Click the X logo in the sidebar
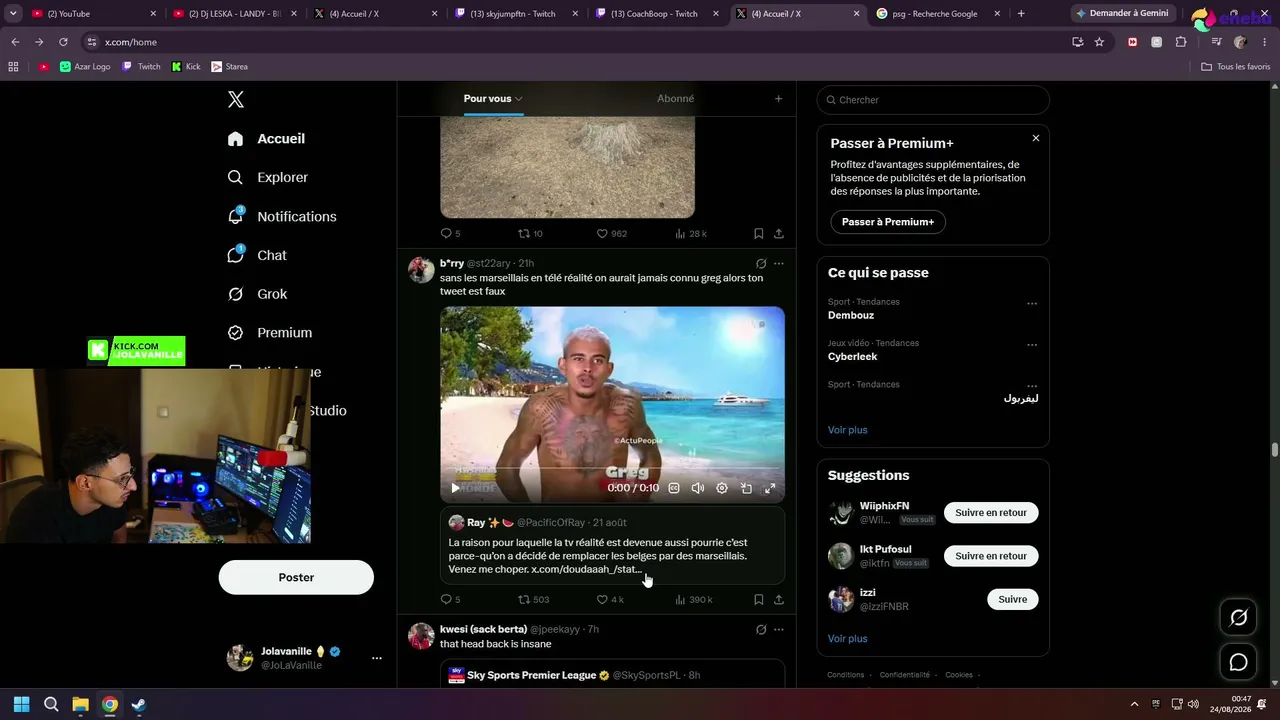This screenshot has width=1280, height=720. click(x=236, y=99)
